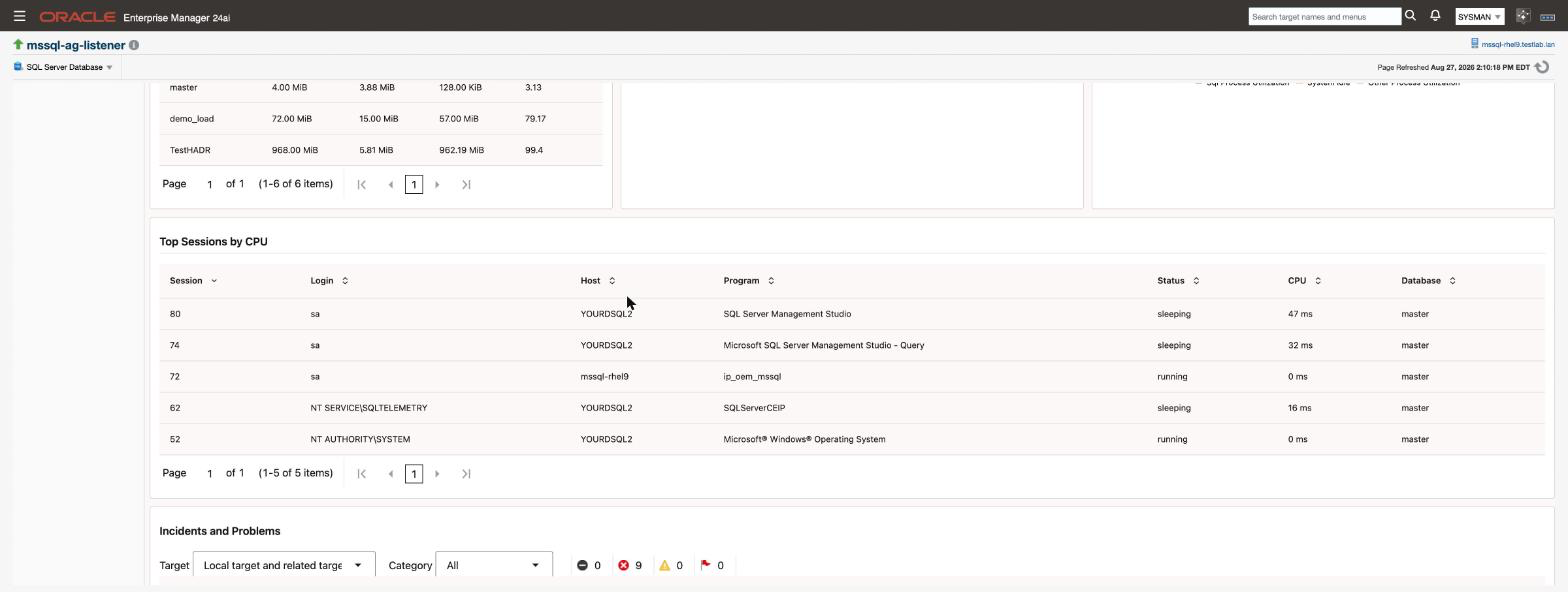This screenshot has width=1568, height=592.
Task: Click ip_oem_mssql program cell
Action: tap(752, 377)
